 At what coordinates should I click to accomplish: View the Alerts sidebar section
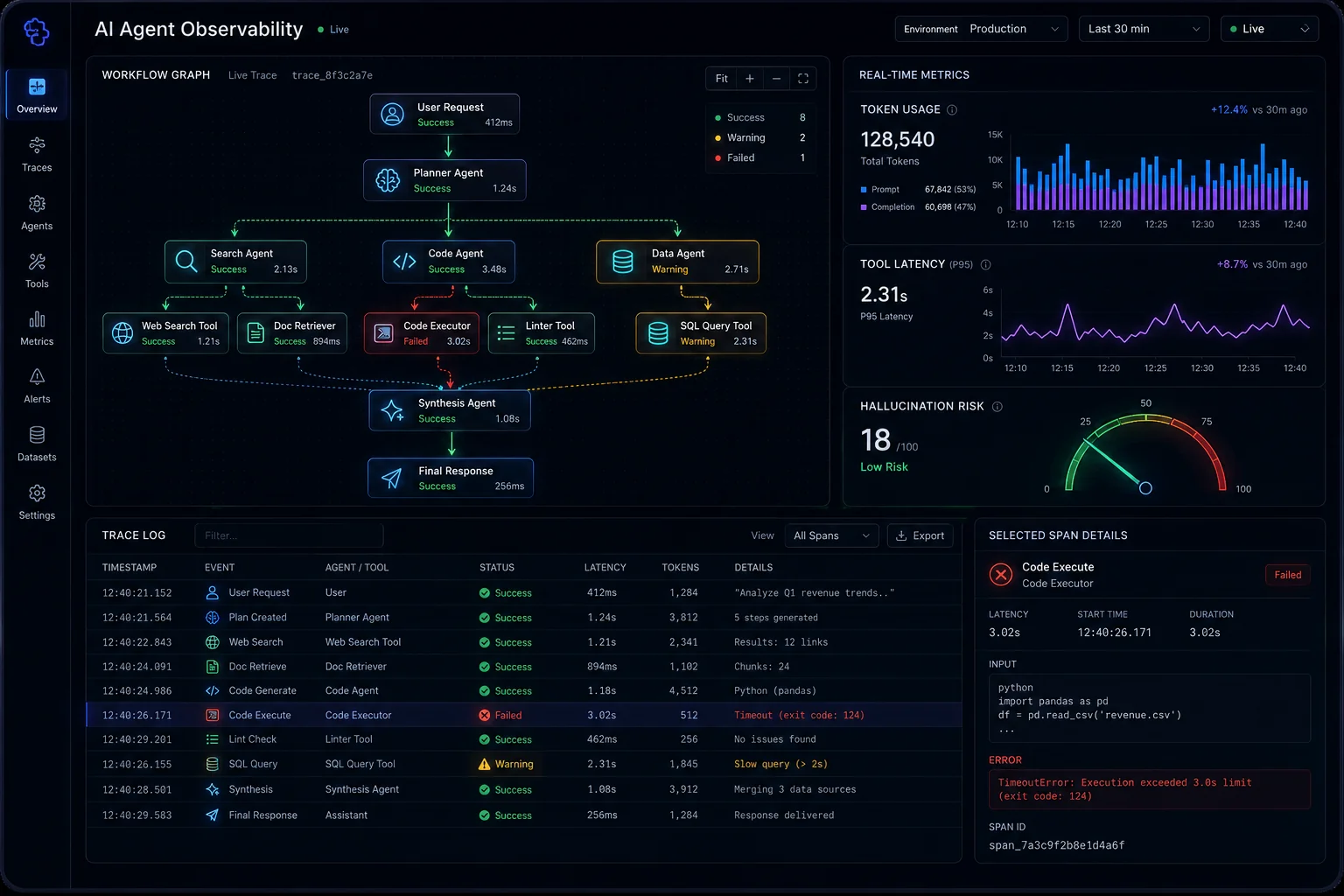[x=37, y=386]
